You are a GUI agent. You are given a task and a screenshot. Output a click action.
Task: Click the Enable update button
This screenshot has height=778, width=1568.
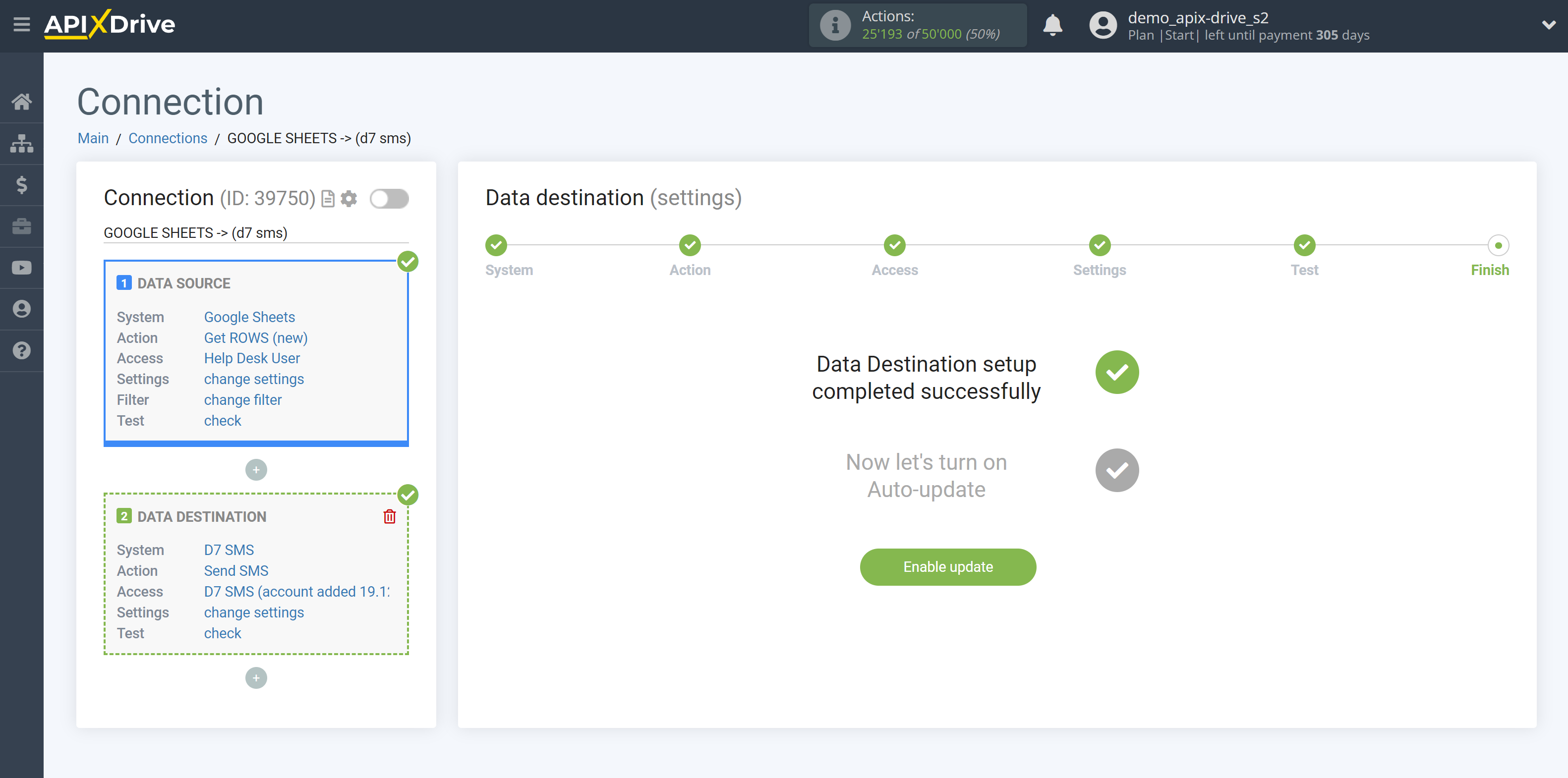948,567
